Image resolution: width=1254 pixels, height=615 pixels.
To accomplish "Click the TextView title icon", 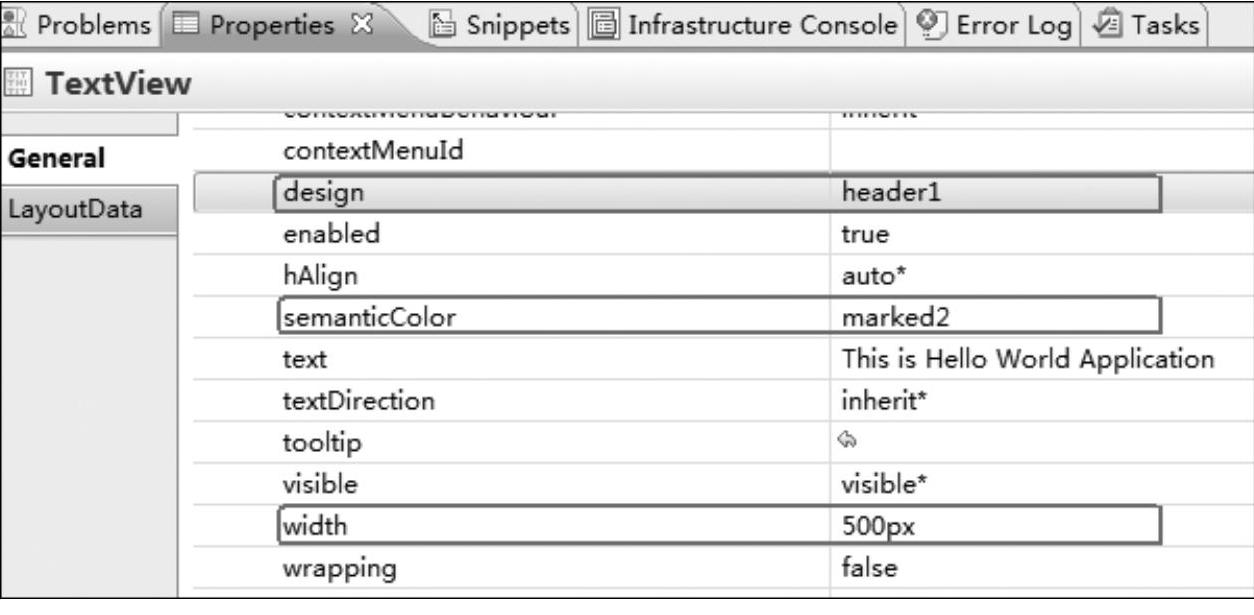I will pyautogui.click(x=17, y=86).
